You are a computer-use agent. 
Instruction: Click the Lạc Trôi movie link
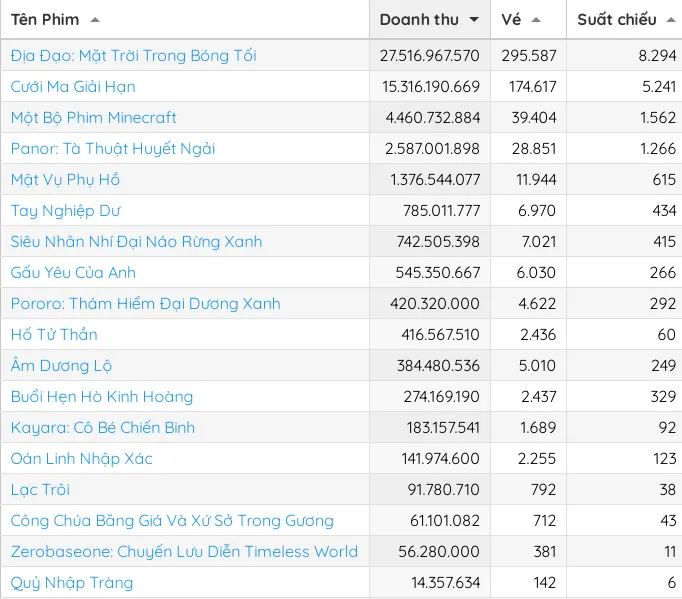click(x=40, y=490)
